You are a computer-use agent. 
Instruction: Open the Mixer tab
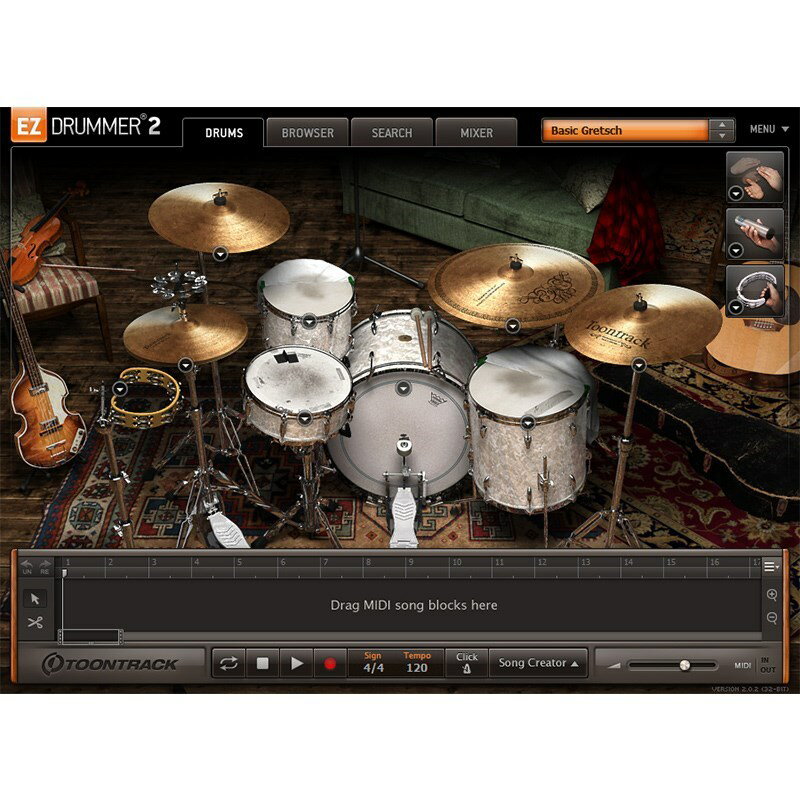(476, 133)
